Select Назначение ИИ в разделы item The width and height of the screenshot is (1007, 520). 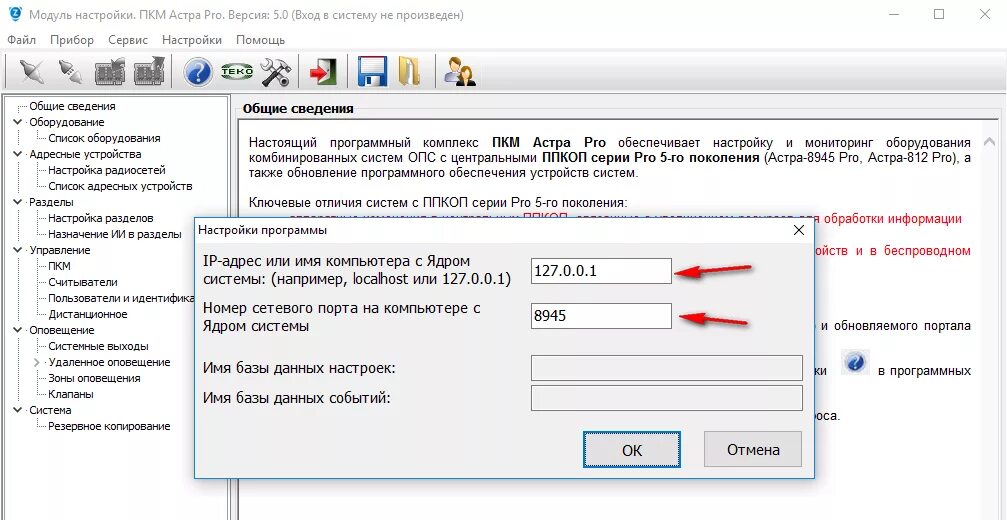click(115, 234)
